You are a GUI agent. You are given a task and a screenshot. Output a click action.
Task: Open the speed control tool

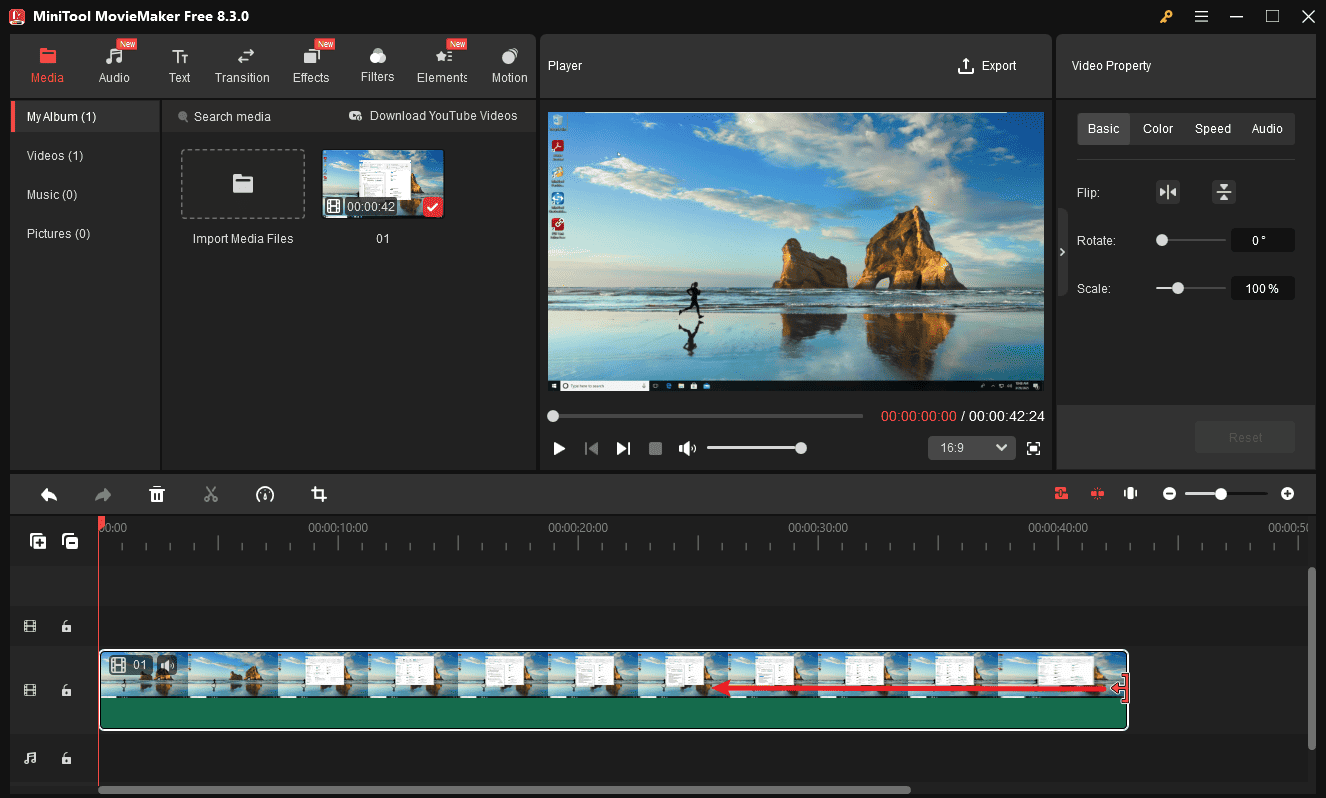(265, 494)
